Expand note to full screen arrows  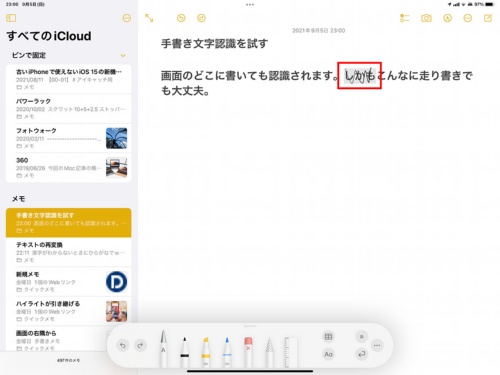pyautogui.click(x=149, y=18)
